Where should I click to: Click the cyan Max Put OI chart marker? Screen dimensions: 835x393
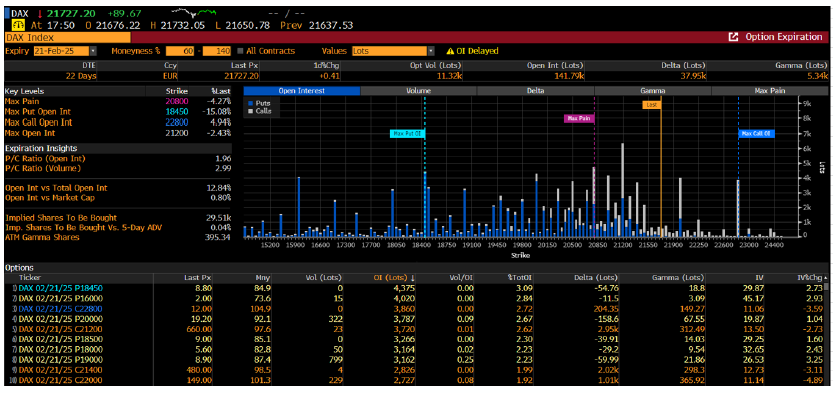407,134
